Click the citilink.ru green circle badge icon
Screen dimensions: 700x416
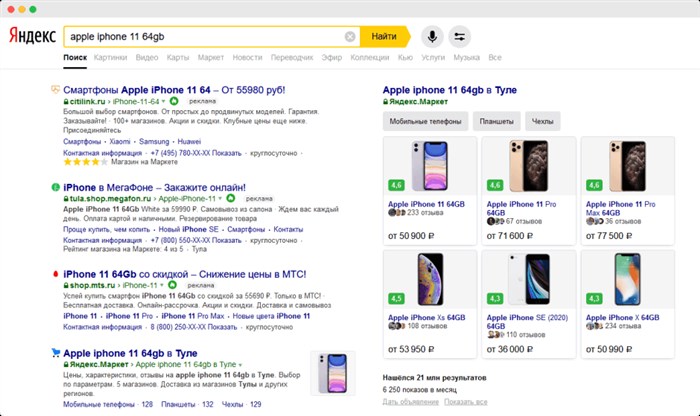[x=174, y=101]
